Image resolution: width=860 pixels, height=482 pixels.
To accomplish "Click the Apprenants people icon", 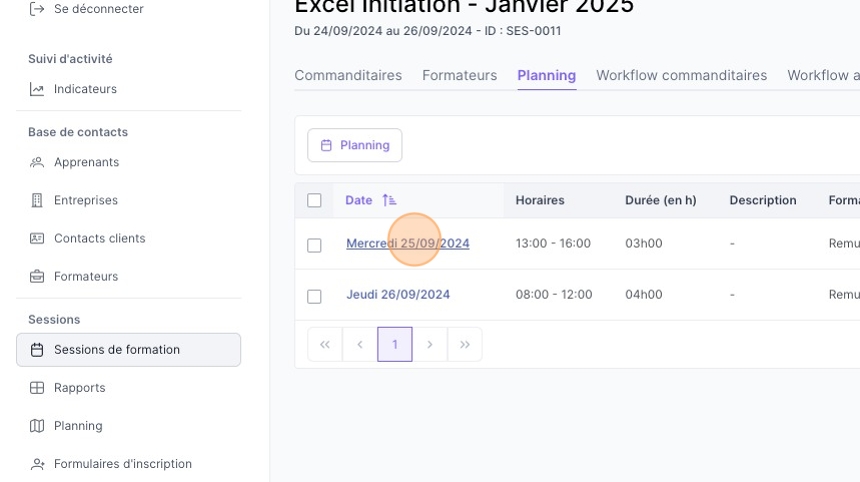I will click(37, 162).
